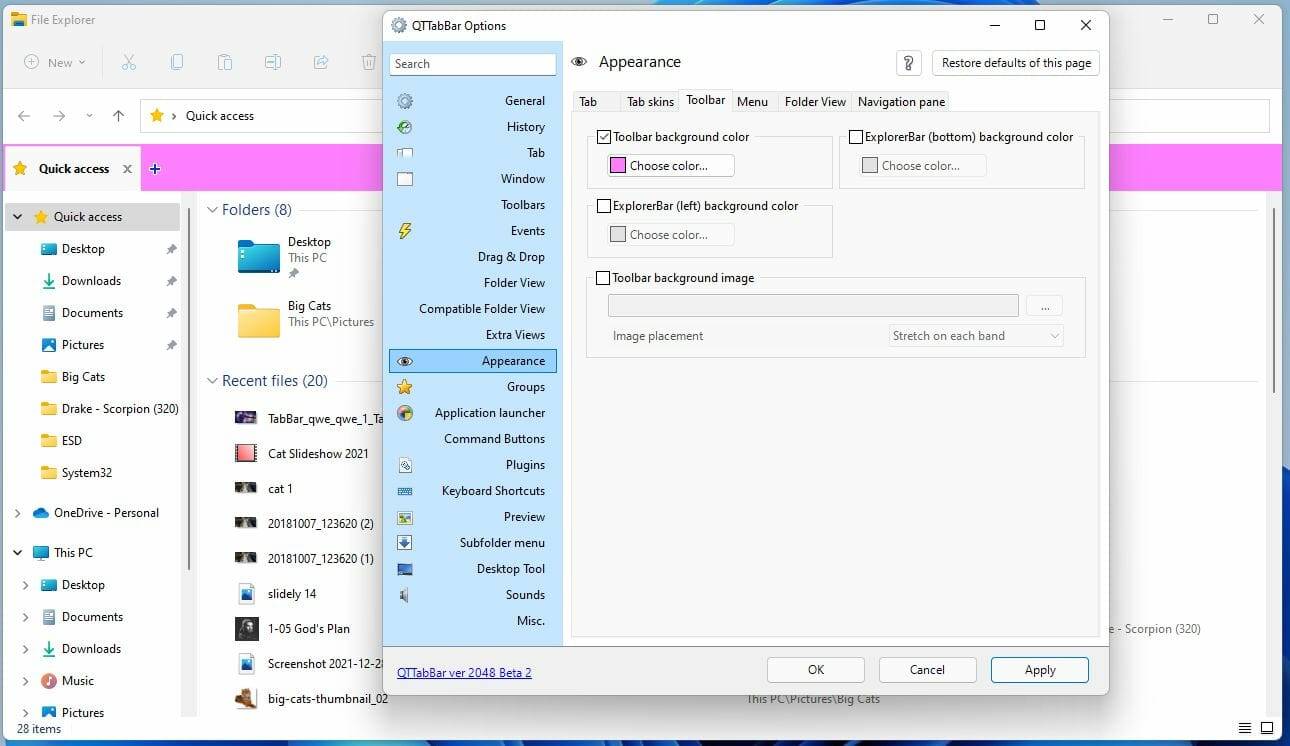This screenshot has height=746, width=1290.
Task: Enable ExplorerBar (left) background color
Action: [x=603, y=206]
